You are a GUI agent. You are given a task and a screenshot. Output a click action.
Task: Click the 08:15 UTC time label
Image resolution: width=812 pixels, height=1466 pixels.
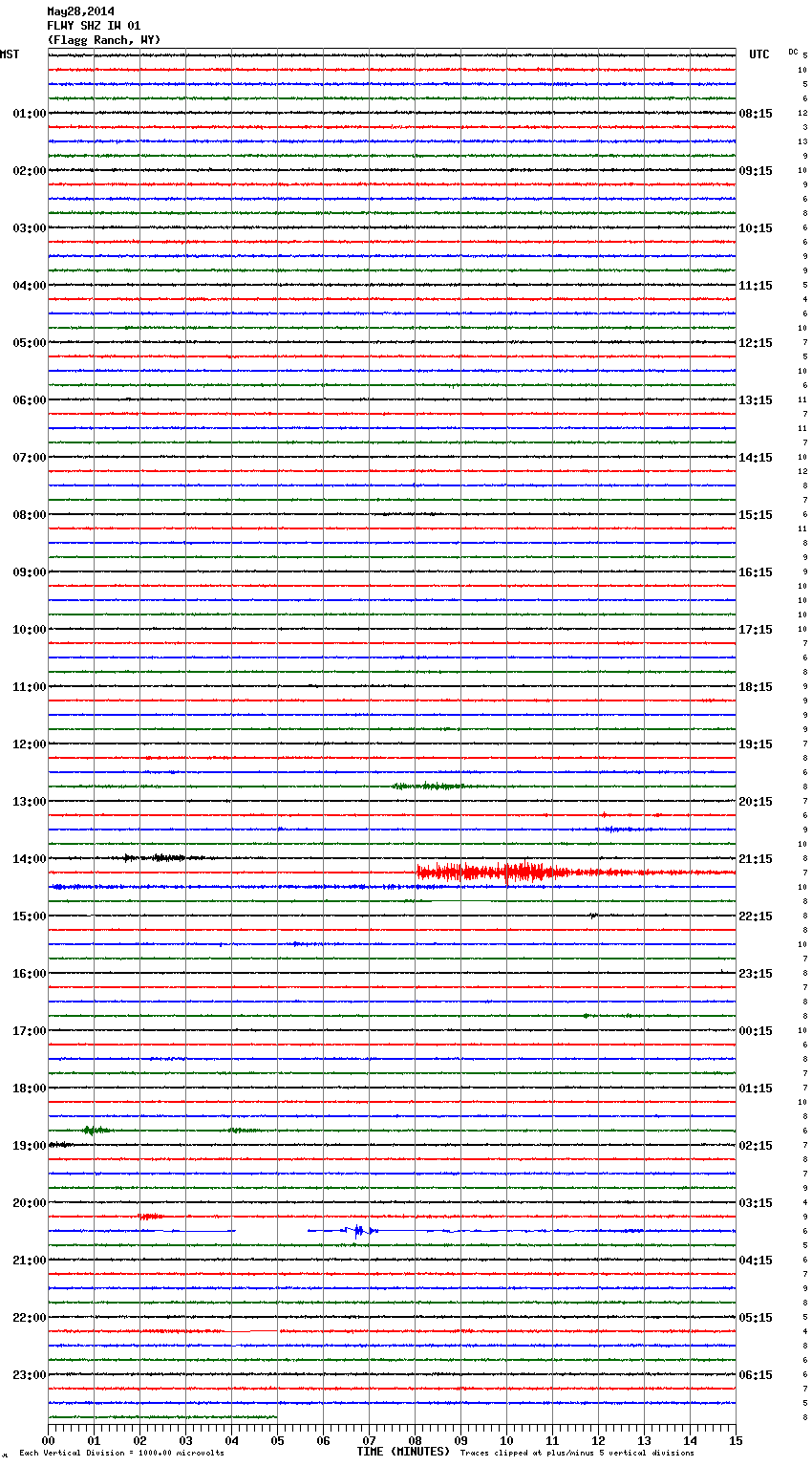756,114
